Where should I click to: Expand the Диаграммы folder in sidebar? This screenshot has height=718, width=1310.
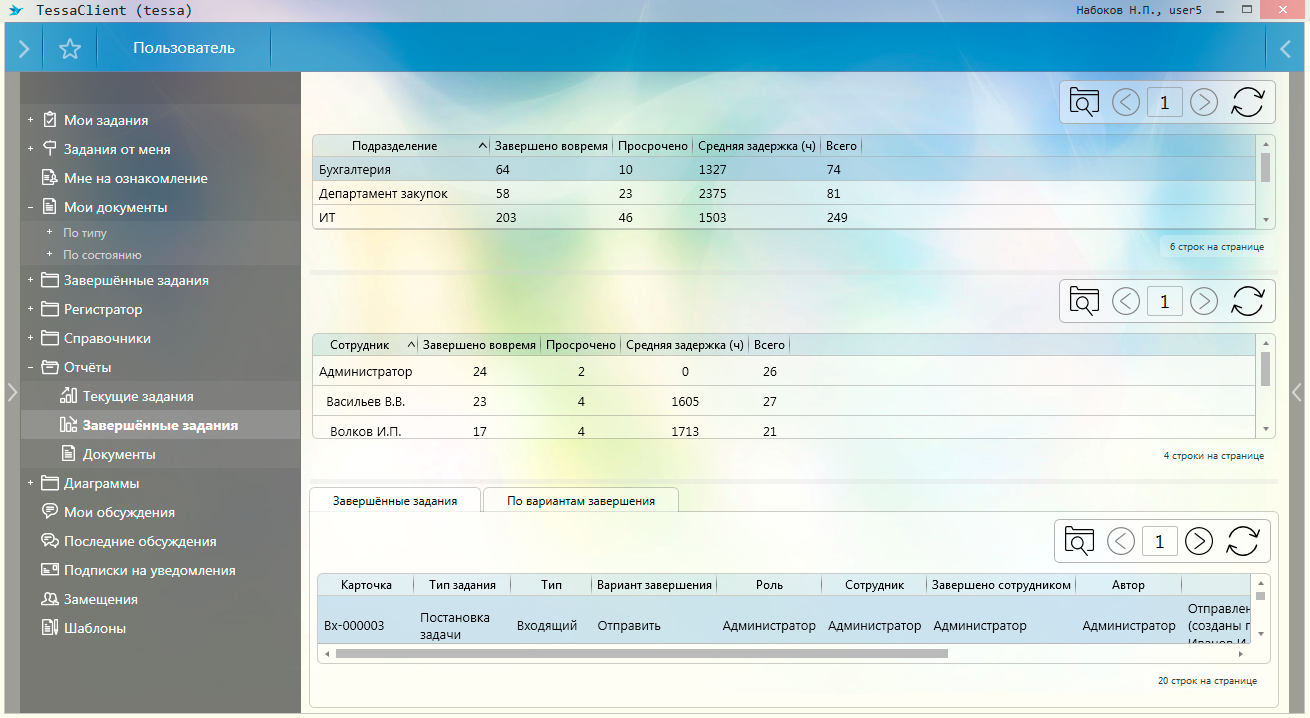[x=31, y=483]
